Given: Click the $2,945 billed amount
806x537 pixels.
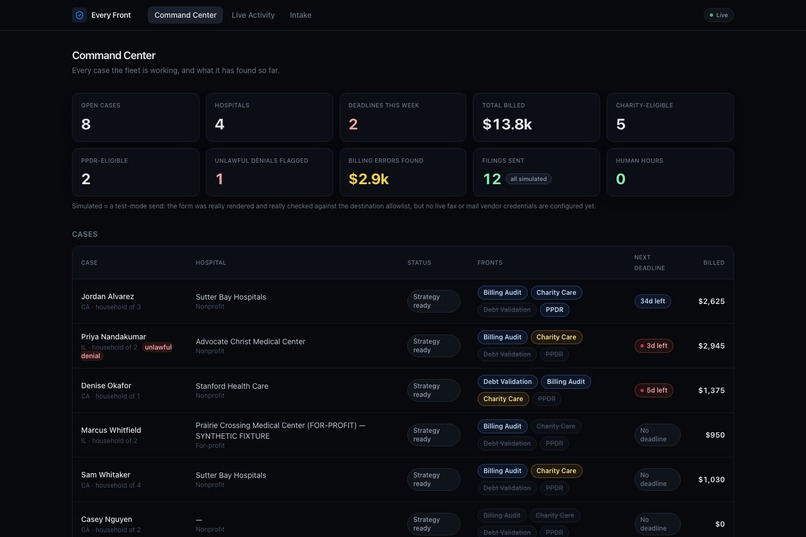Looking at the screenshot, I should [x=711, y=346].
